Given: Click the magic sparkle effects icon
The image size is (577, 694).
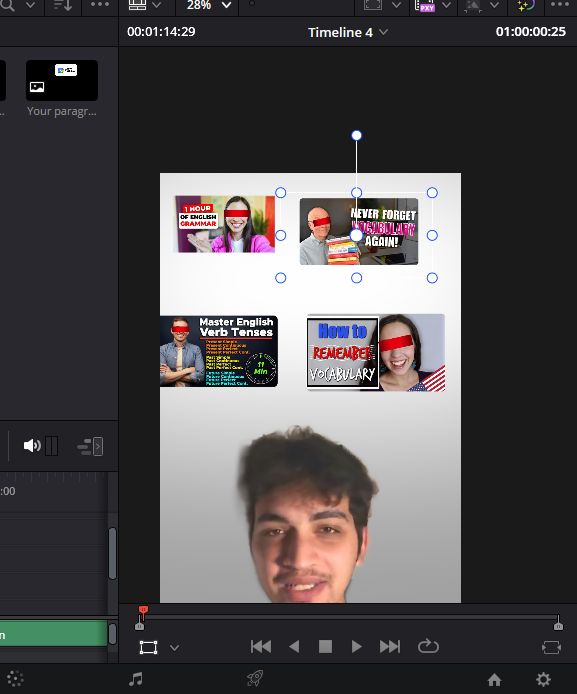Looking at the screenshot, I should pos(526,5).
